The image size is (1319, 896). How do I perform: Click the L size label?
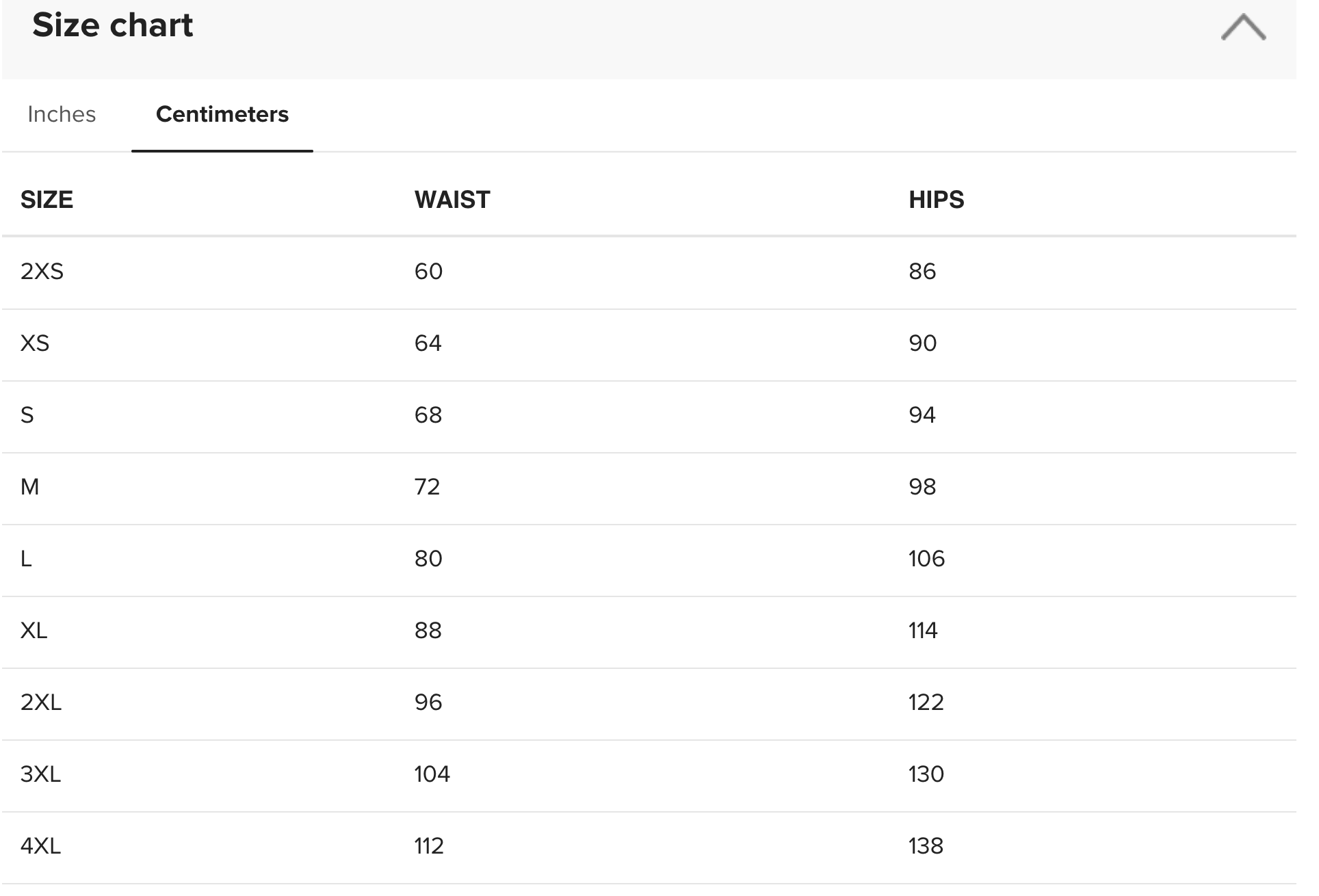(x=26, y=559)
